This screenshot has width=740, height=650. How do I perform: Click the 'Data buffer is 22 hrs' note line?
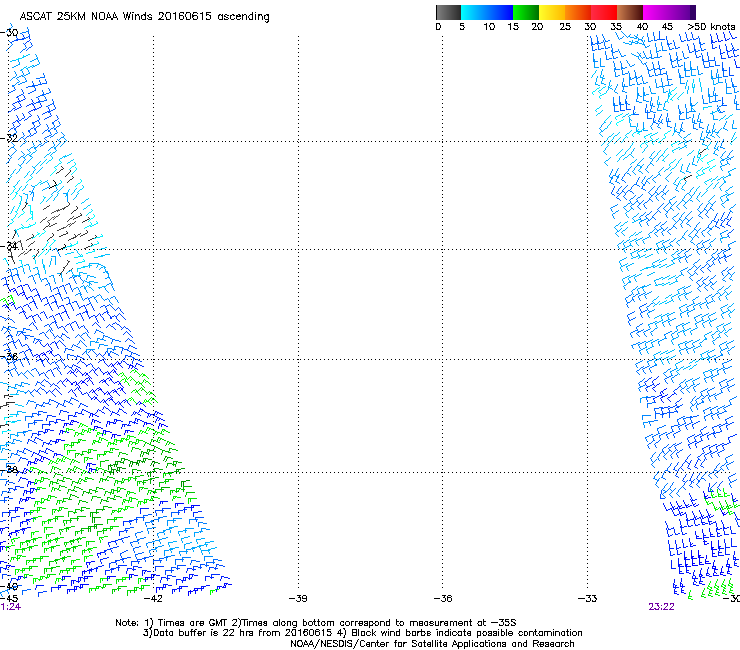pos(362,633)
